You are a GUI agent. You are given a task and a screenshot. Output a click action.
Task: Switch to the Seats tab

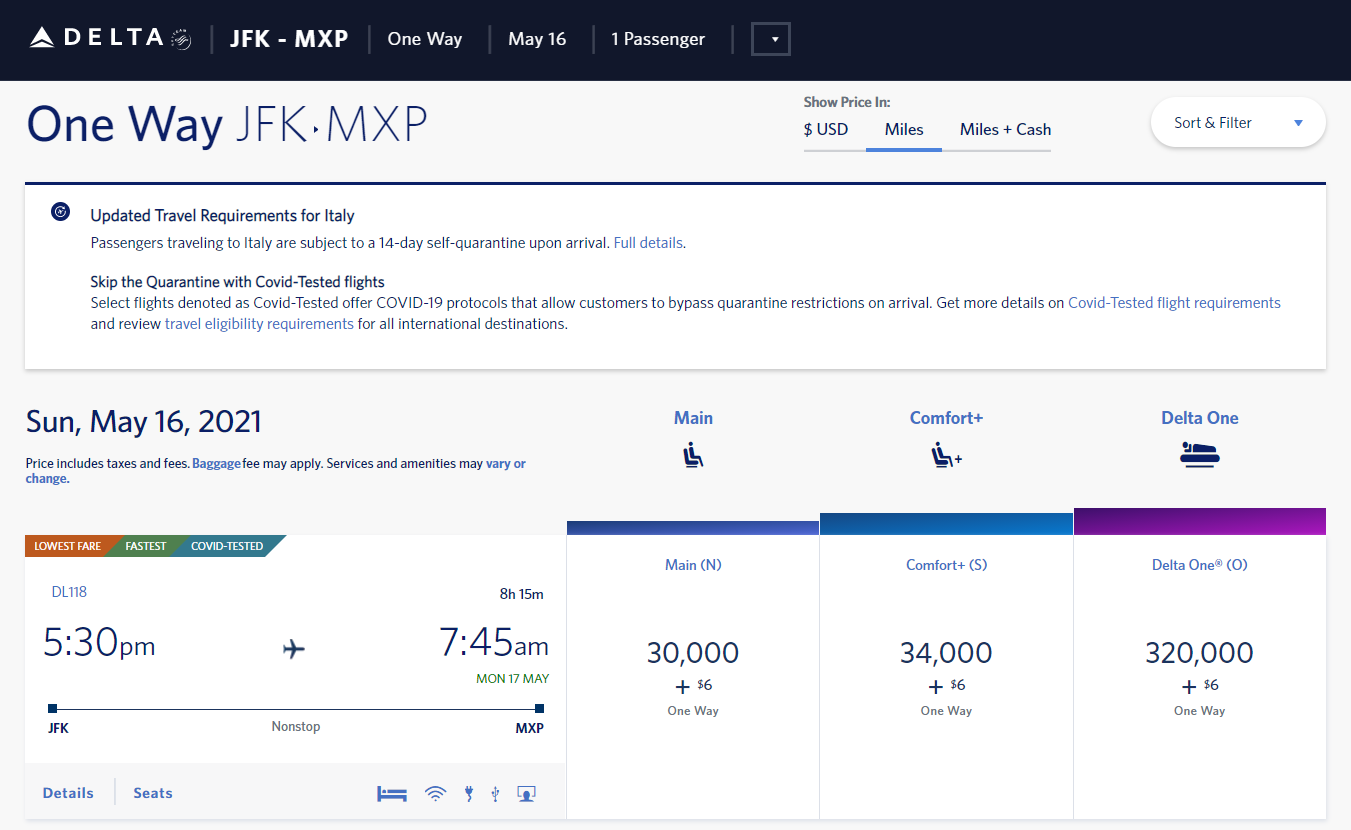[x=152, y=792]
